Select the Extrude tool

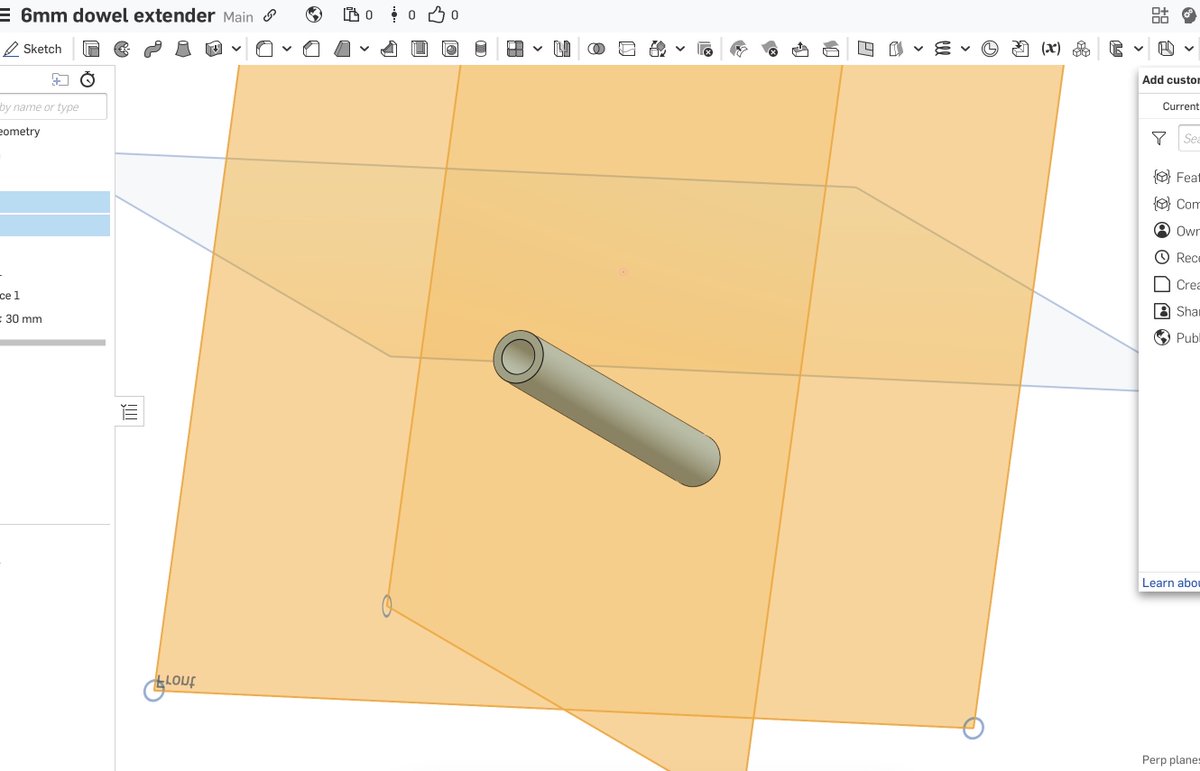(91, 48)
